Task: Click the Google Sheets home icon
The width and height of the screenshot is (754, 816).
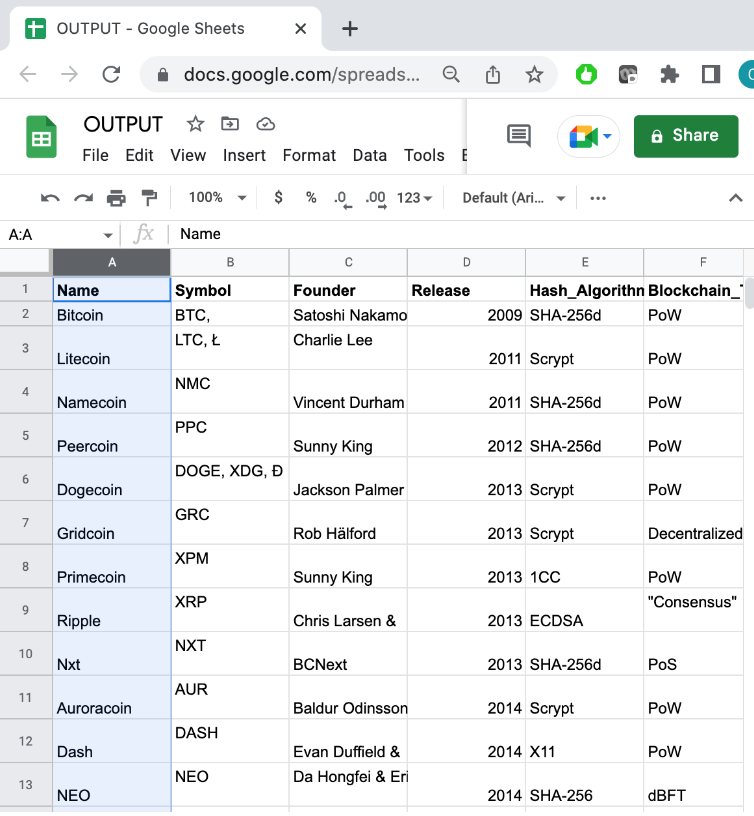Action: pyautogui.click(x=41, y=137)
